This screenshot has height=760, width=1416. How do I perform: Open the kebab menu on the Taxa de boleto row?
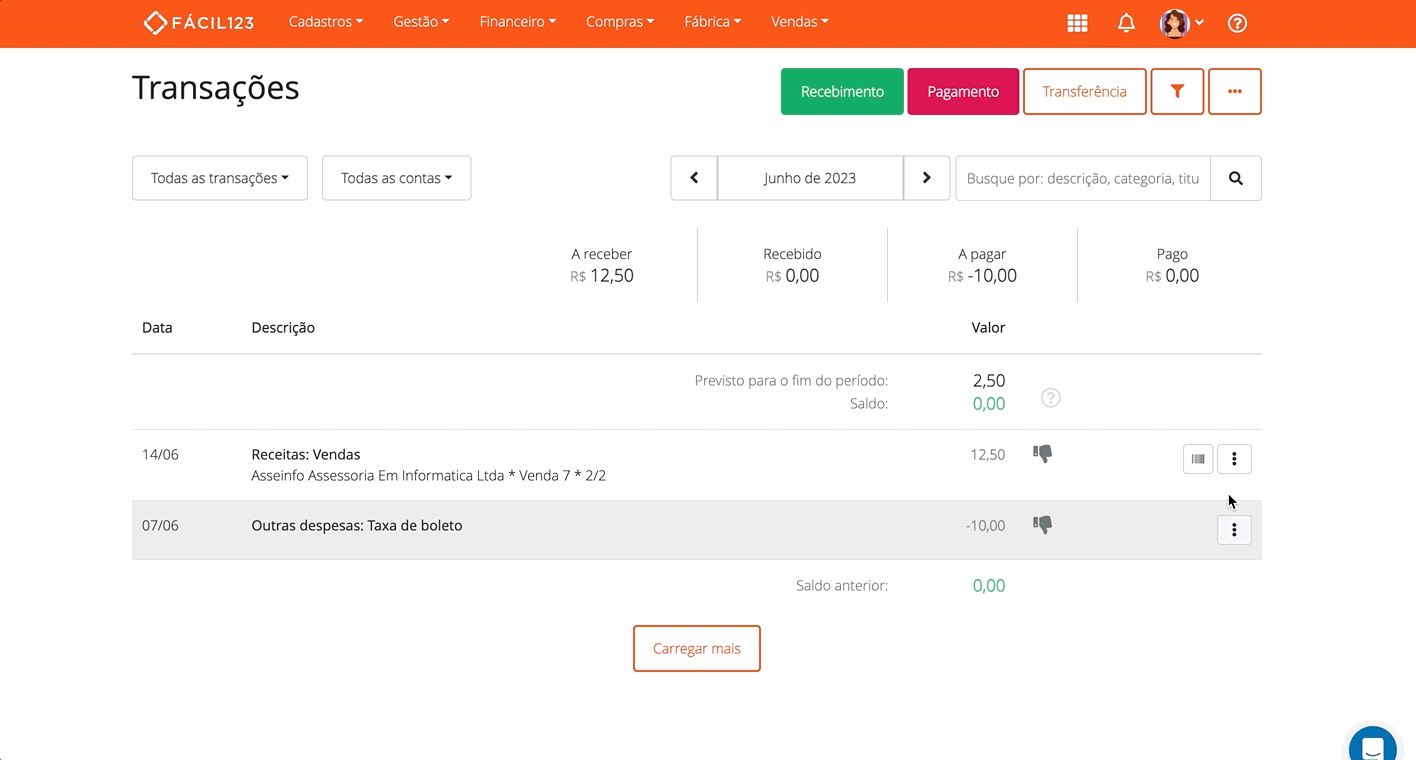click(x=1234, y=529)
